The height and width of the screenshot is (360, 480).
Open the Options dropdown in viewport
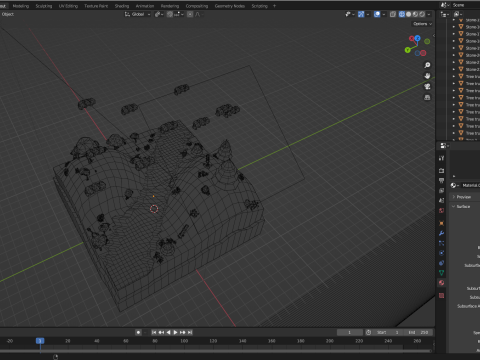coord(422,24)
